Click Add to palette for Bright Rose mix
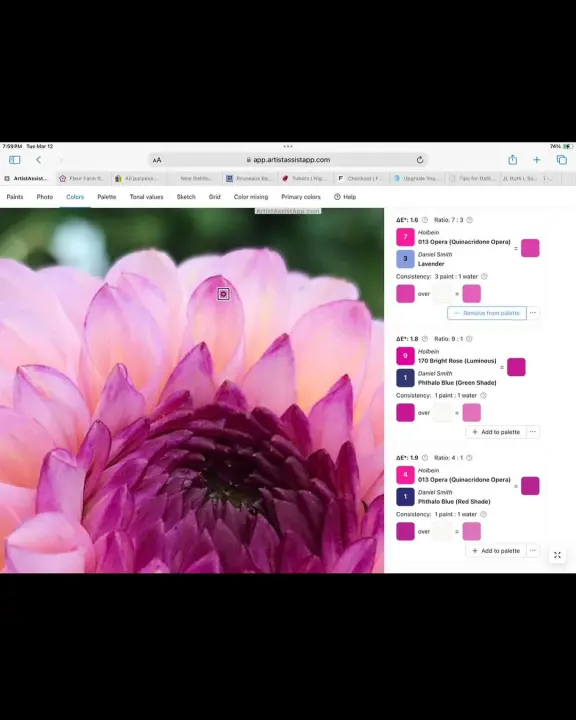This screenshot has height=720, width=576. 496,432
